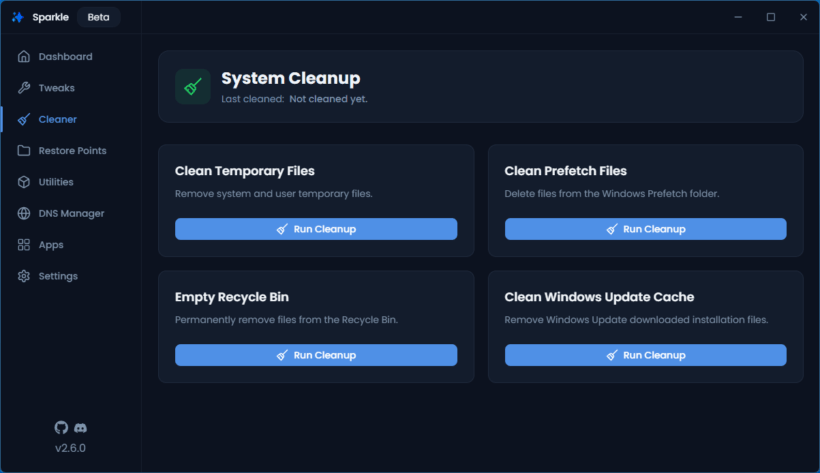Click the Clean Temporary Files title
Screen dimensions: 820x473
click(245, 171)
